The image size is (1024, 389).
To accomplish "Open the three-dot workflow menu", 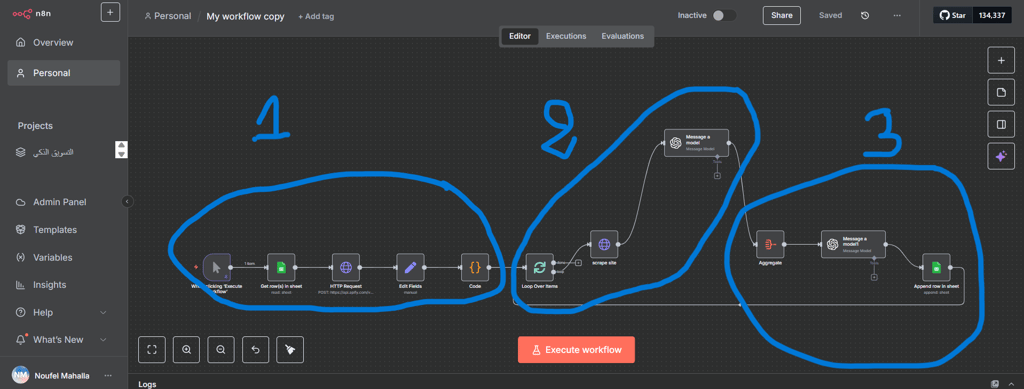I will point(897,15).
